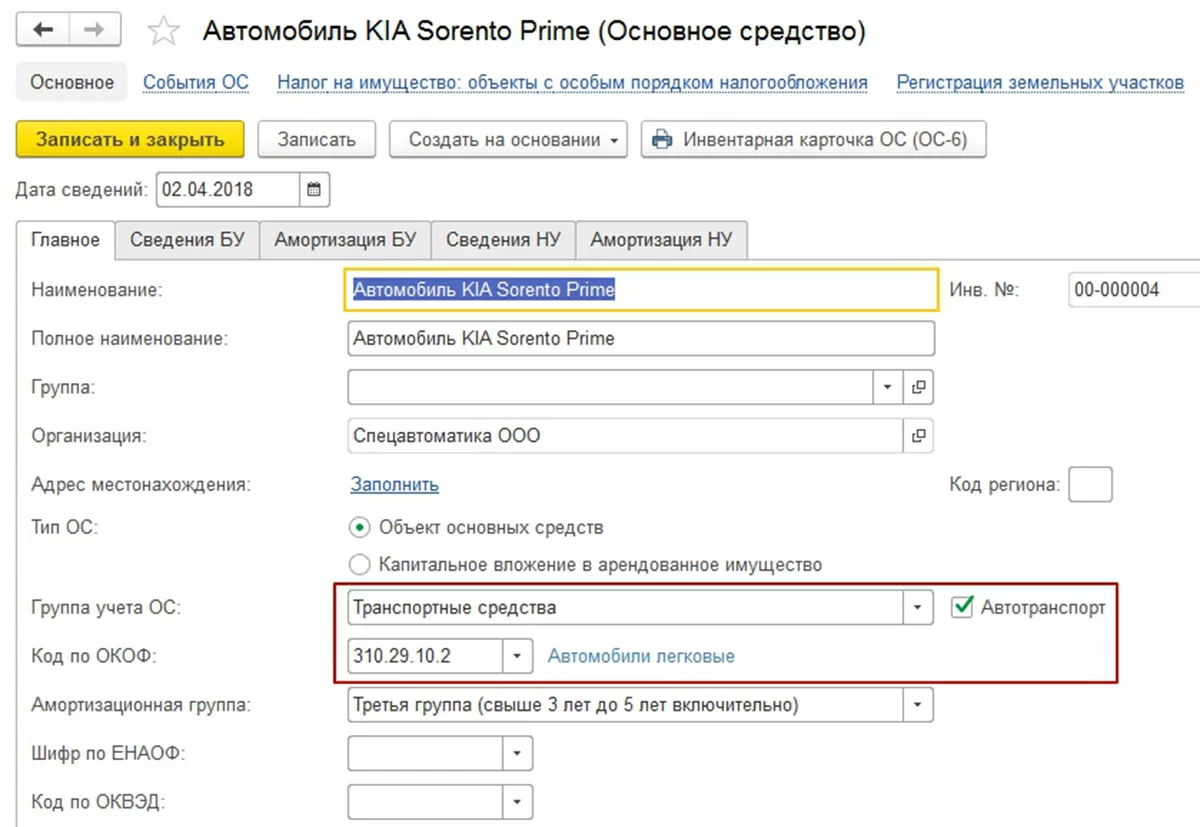The height and width of the screenshot is (827, 1200).
Task: Switch to the Сведения БУ tab
Action: click(187, 240)
